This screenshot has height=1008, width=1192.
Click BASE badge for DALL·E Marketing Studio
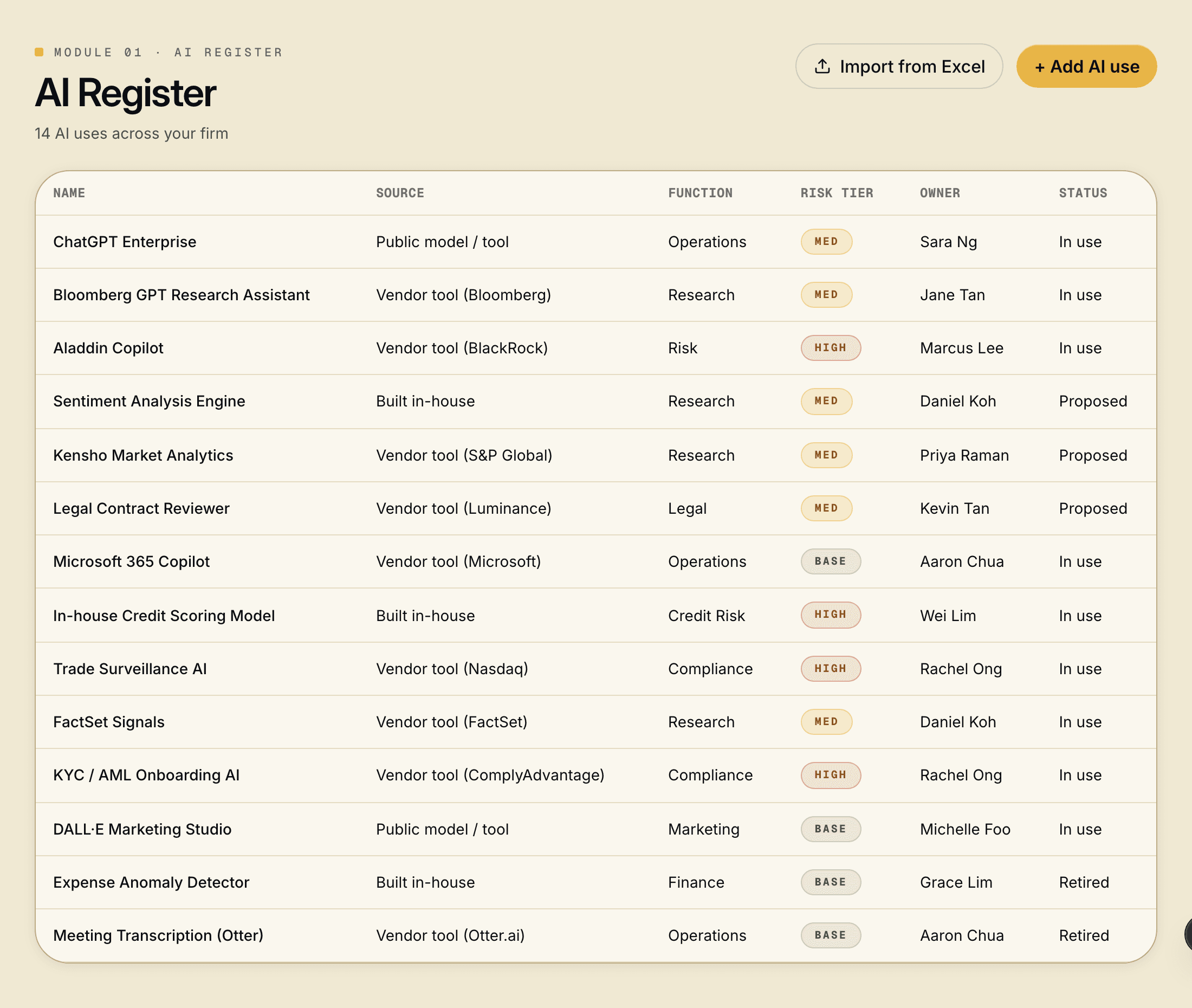pyautogui.click(x=831, y=829)
